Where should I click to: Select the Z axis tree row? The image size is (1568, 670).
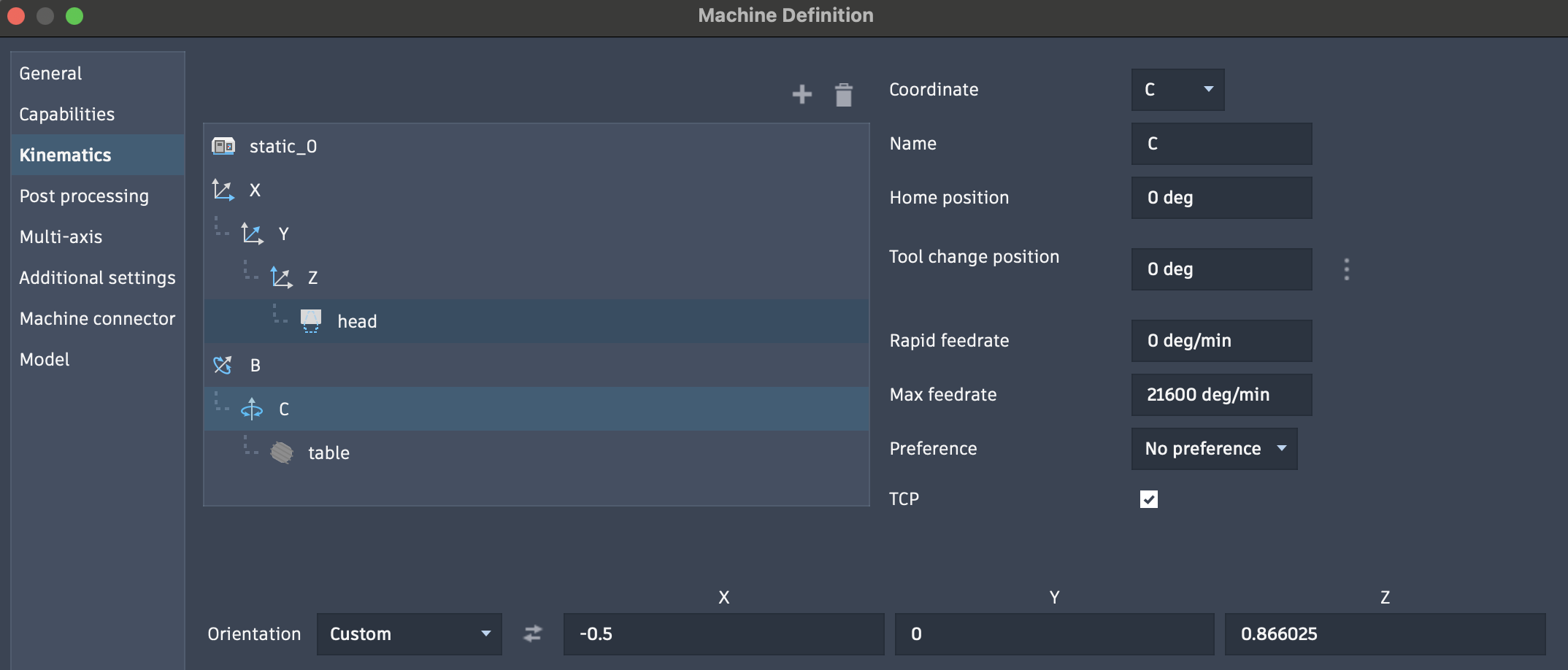537,277
